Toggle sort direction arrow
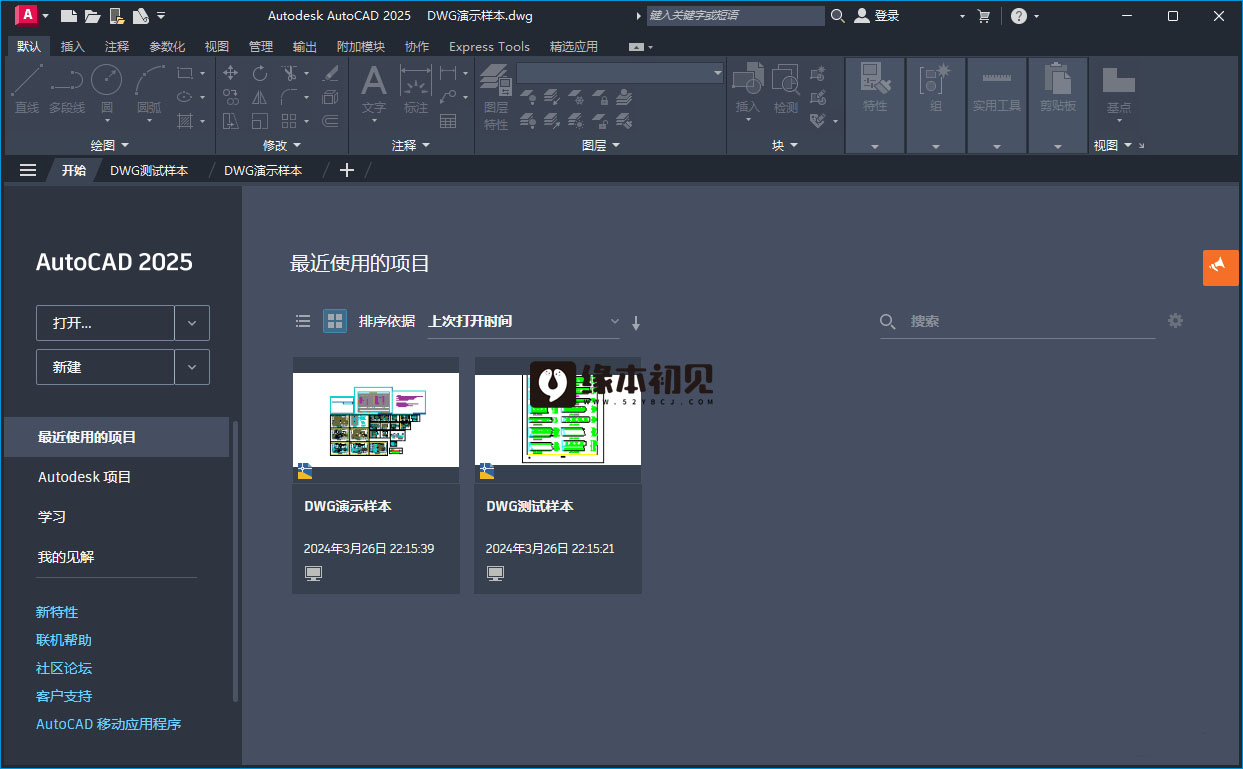 coord(636,322)
